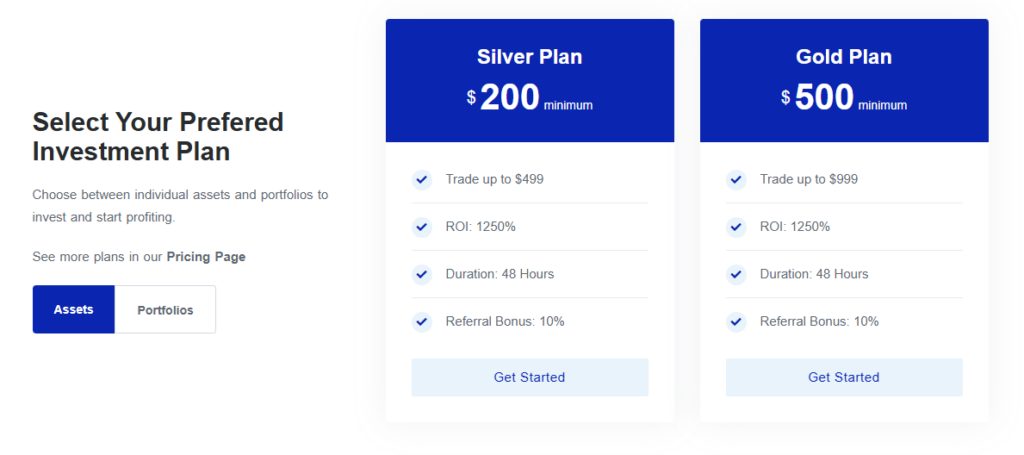
Task: Click the Silver Plan header title
Action: pyautogui.click(x=529, y=57)
